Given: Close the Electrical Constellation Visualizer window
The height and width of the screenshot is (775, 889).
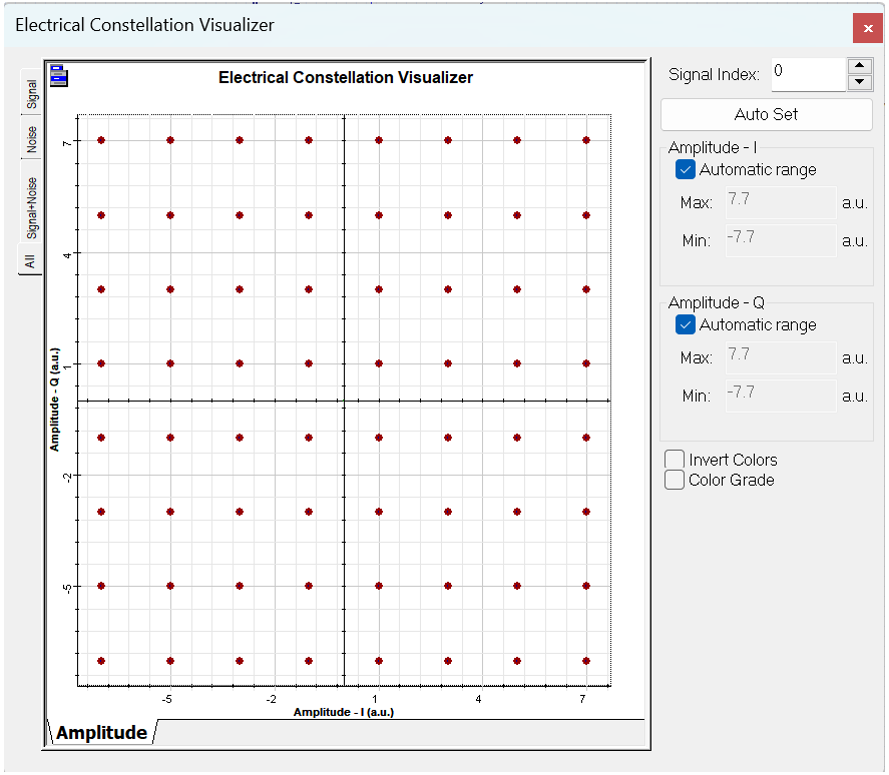Looking at the screenshot, I should [x=867, y=29].
